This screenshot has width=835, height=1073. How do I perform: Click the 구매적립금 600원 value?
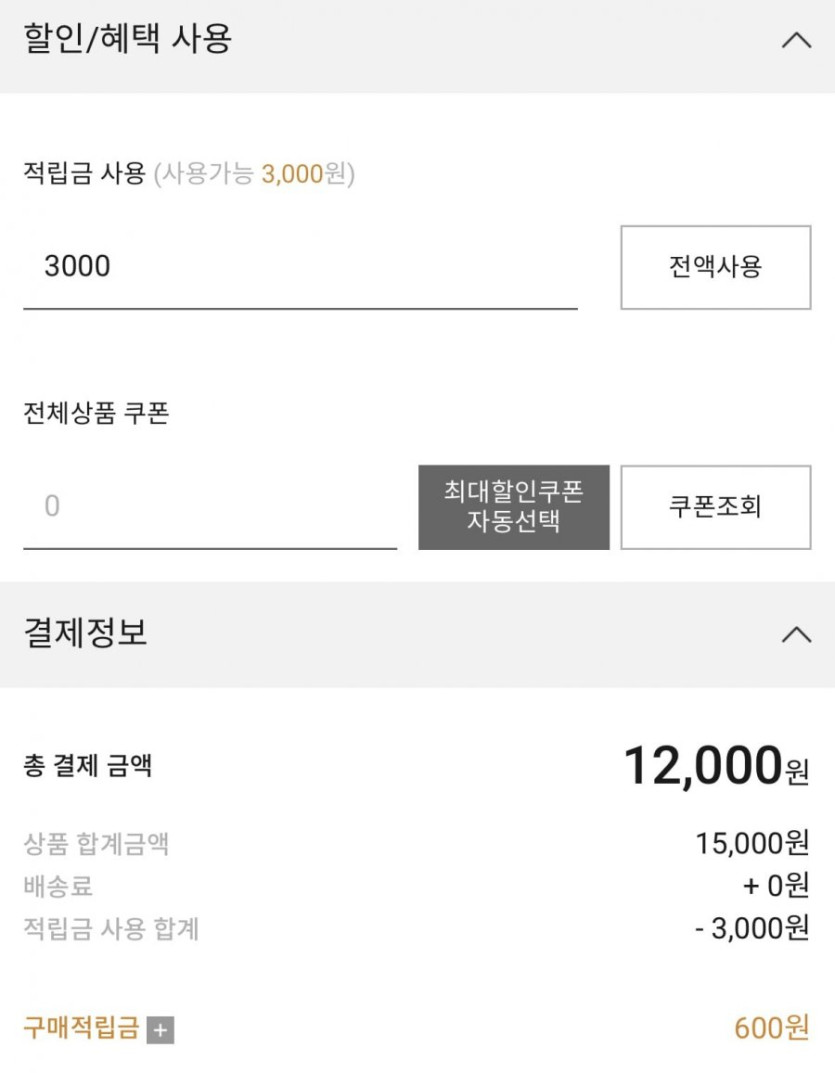tap(771, 1028)
